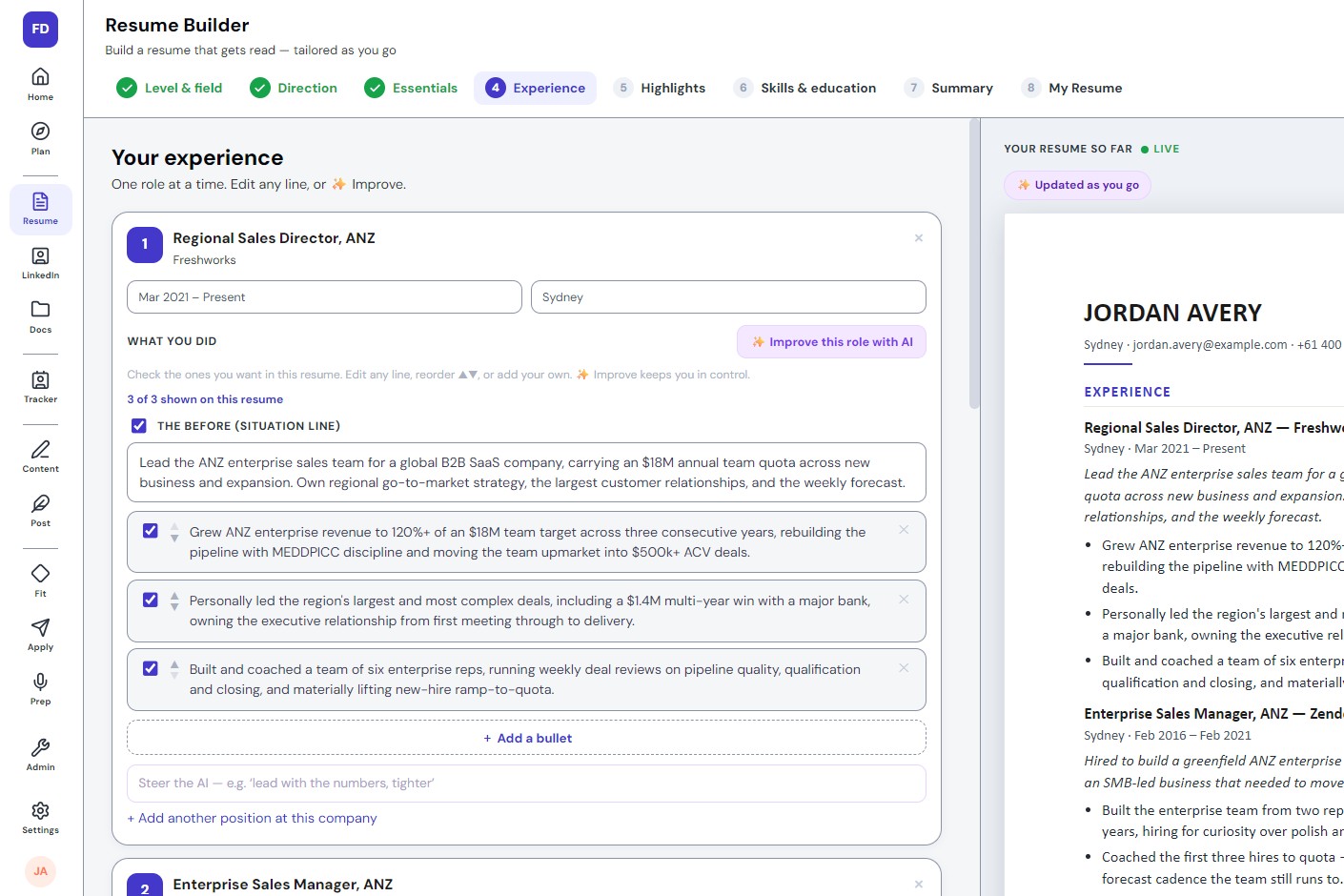This screenshot has height=896, width=1344.
Task: Click Improve this role with AI
Action: click(831, 342)
